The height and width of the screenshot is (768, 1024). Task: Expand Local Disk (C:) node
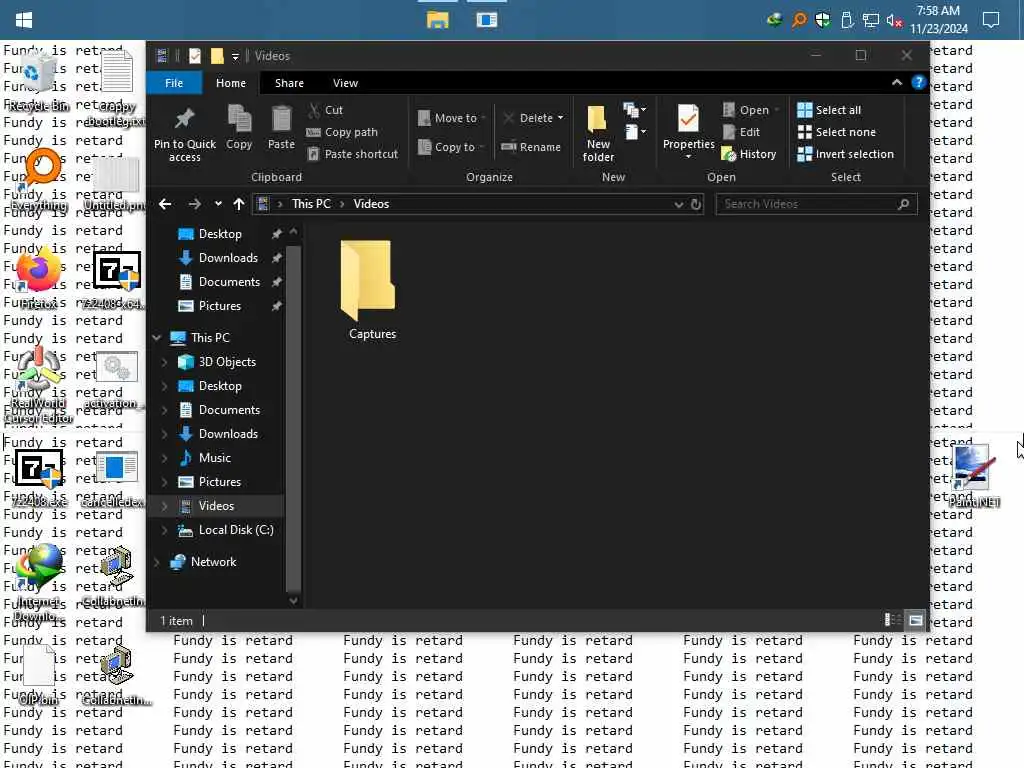pos(165,530)
